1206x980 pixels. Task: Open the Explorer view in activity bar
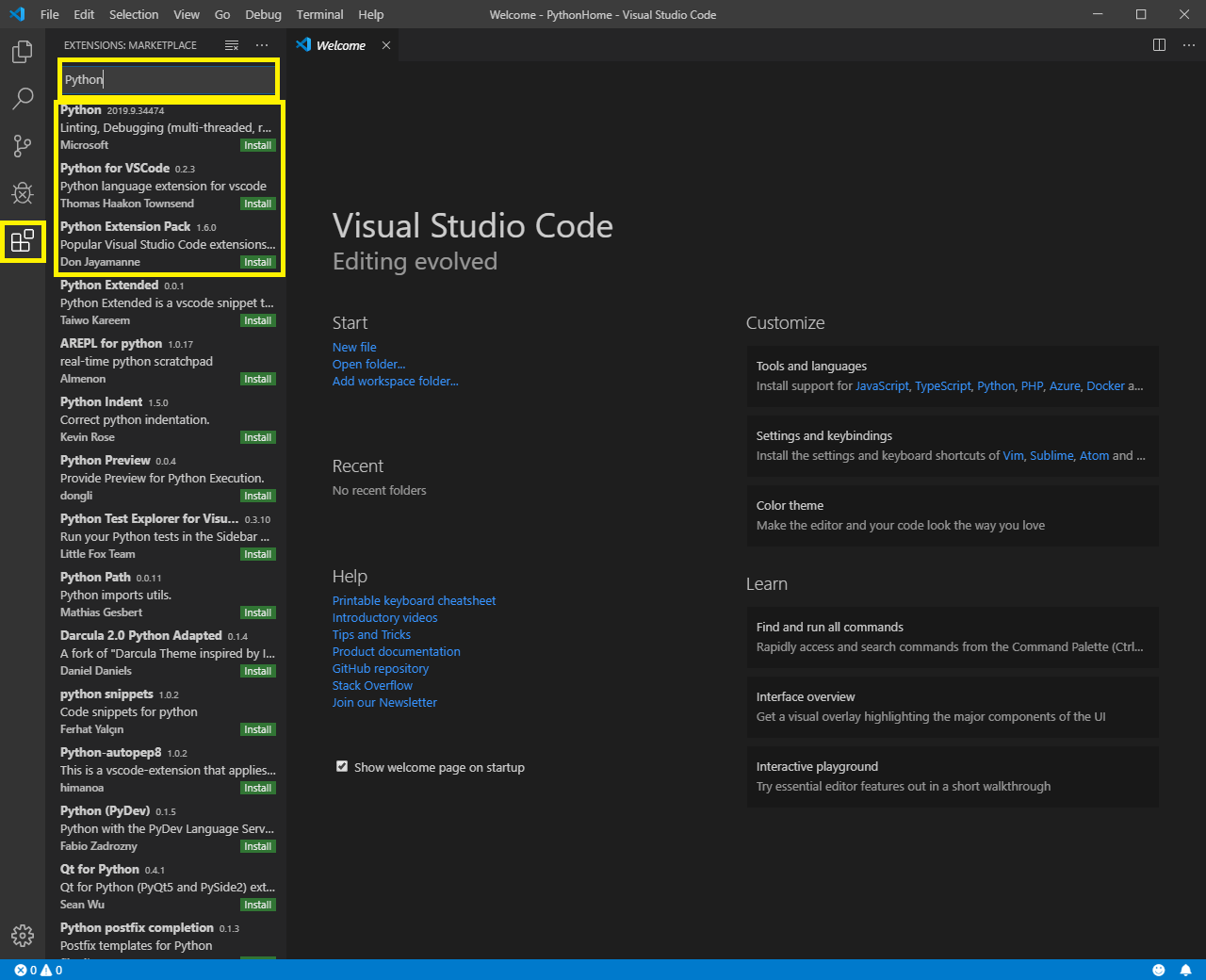23,52
